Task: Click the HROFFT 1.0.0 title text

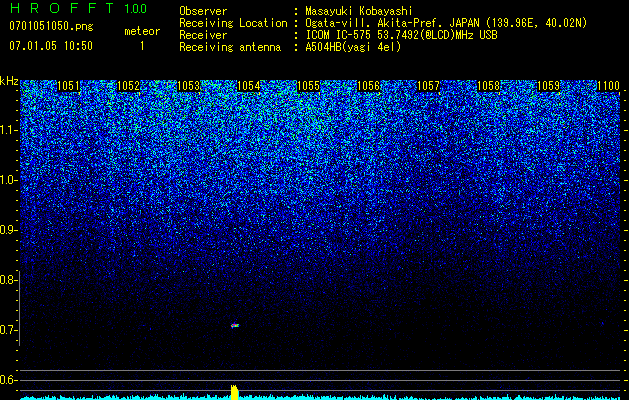Action: click(78, 8)
